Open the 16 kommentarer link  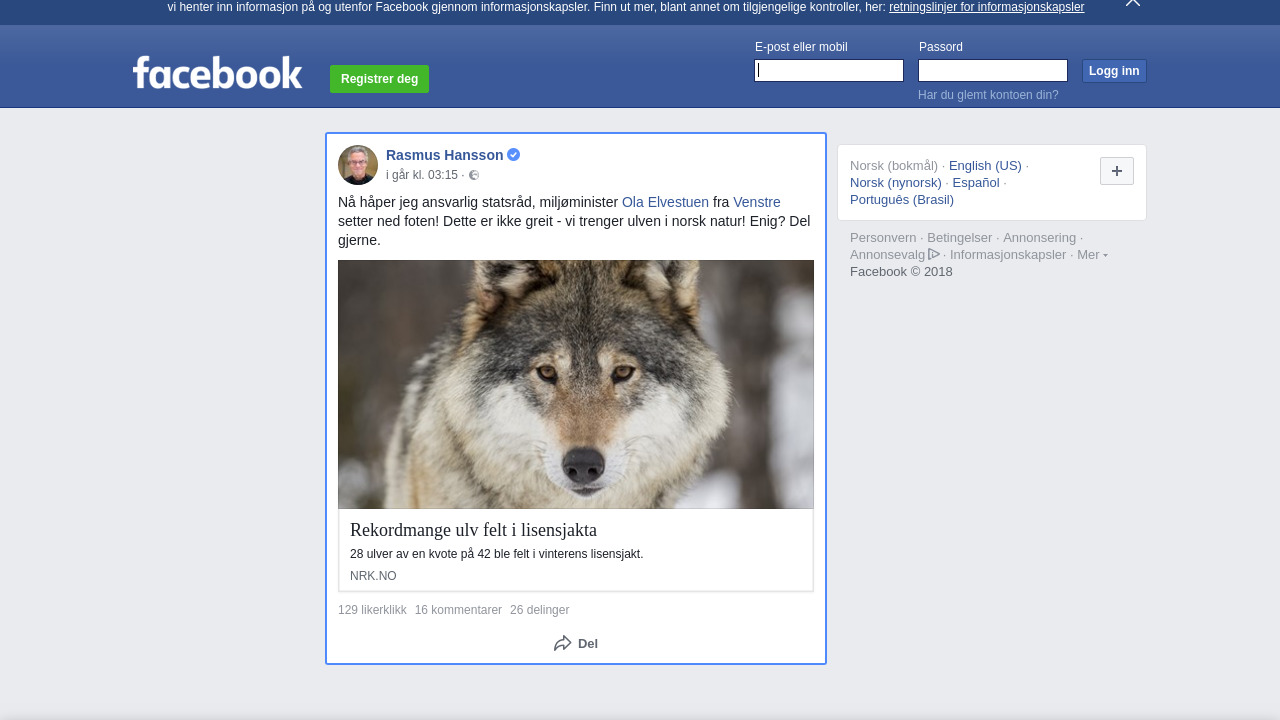(458, 610)
